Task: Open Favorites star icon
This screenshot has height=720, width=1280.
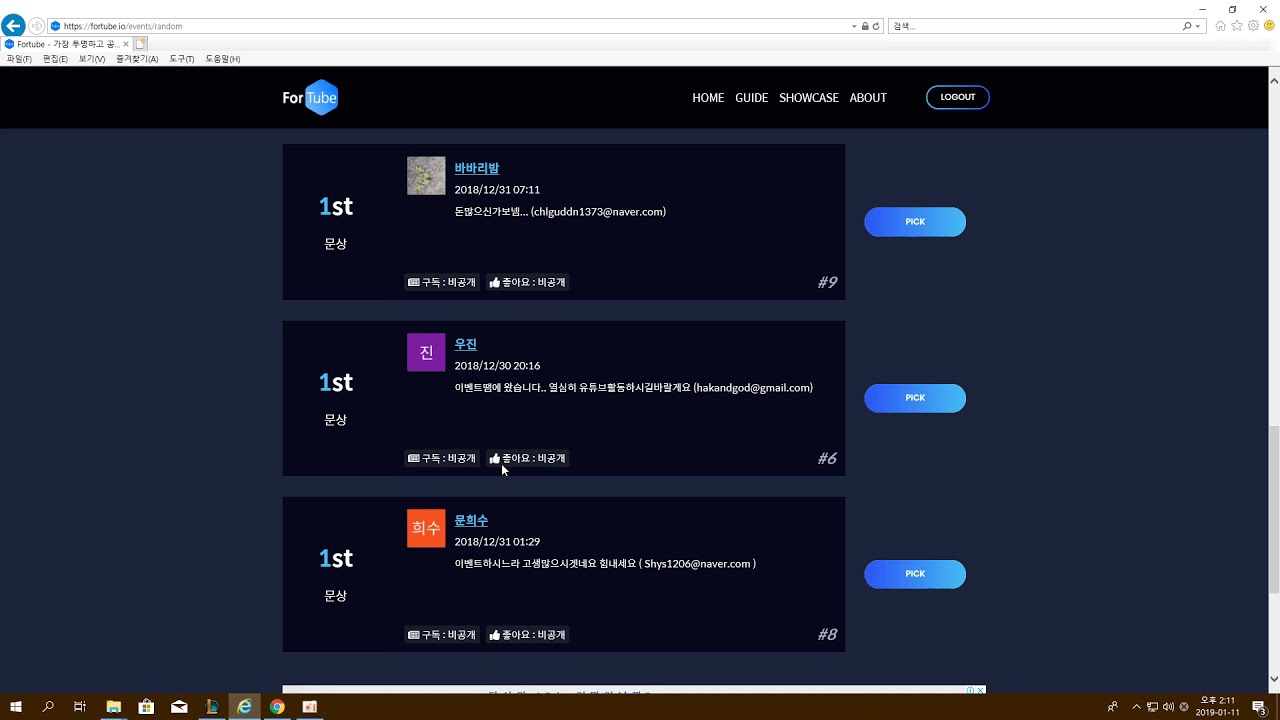Action: pos(1237,26)
